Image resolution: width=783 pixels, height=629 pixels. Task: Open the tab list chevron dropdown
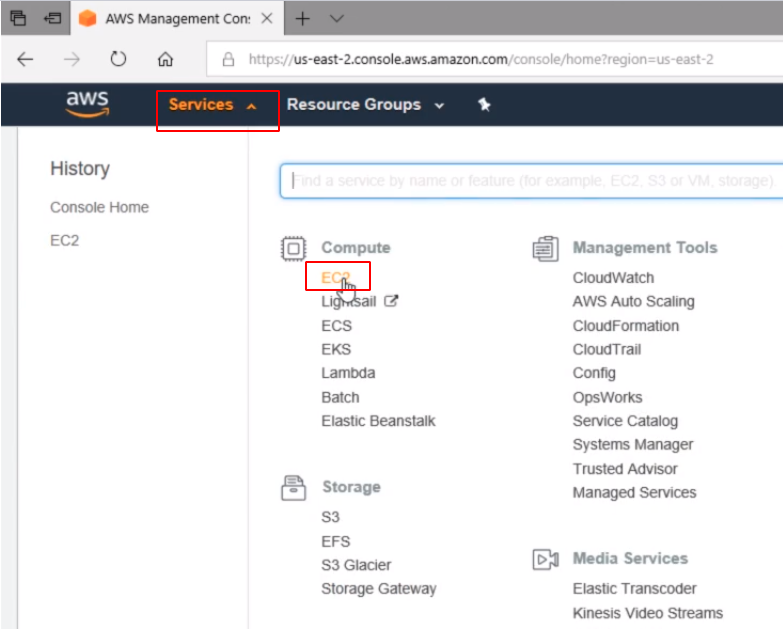coord(337,19)
